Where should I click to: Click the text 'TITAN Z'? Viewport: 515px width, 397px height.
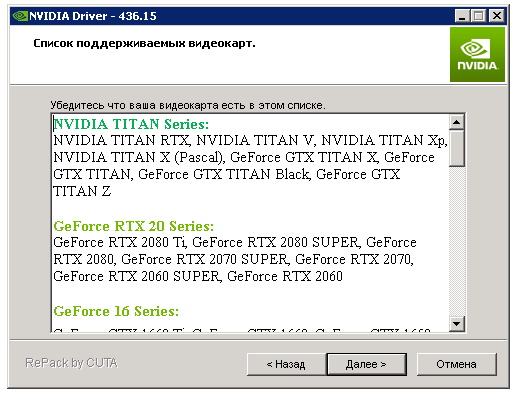(82, 192)
